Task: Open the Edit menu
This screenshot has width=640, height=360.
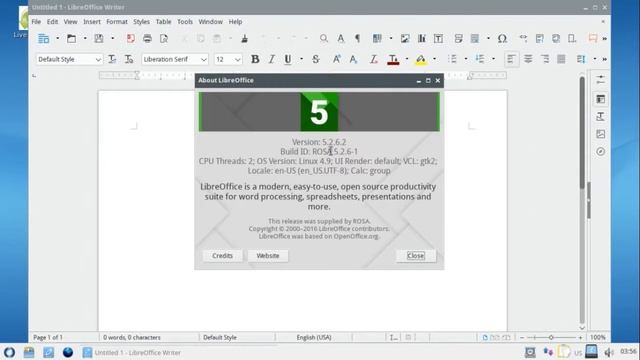Action: 52,22
